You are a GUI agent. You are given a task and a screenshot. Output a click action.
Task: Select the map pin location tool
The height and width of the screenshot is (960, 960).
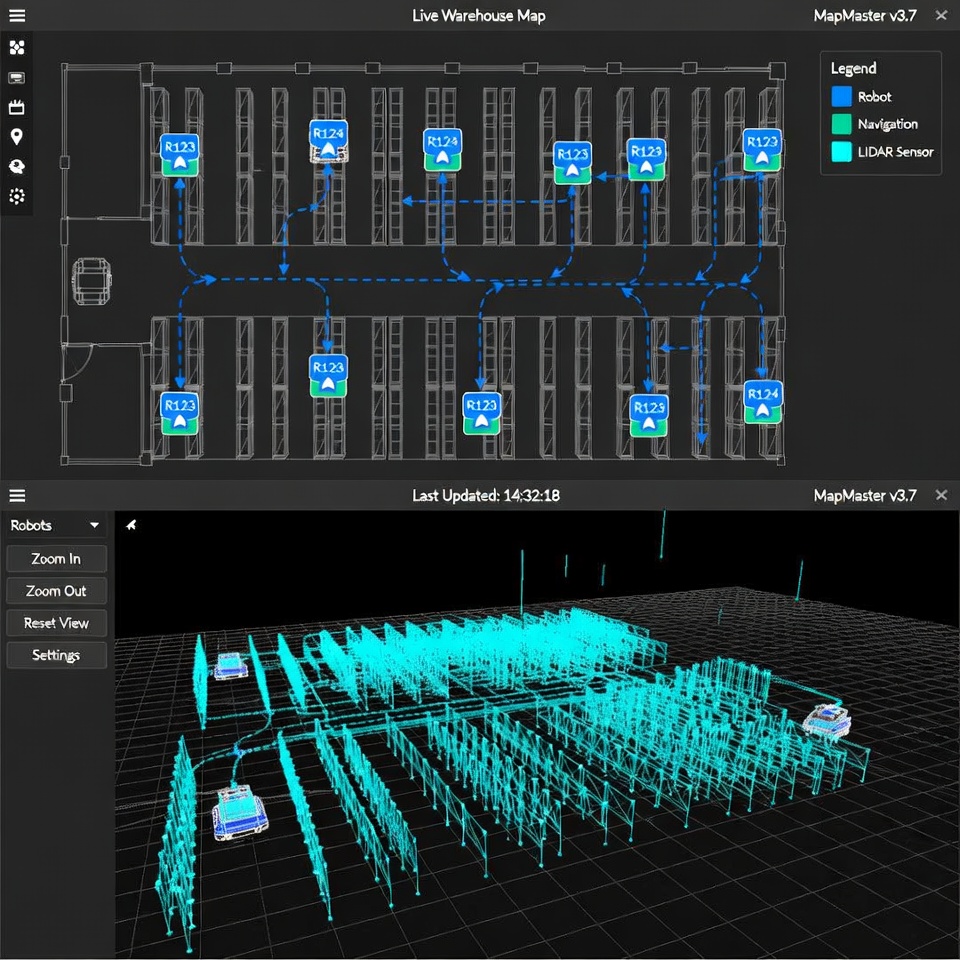tap(17, 137)
